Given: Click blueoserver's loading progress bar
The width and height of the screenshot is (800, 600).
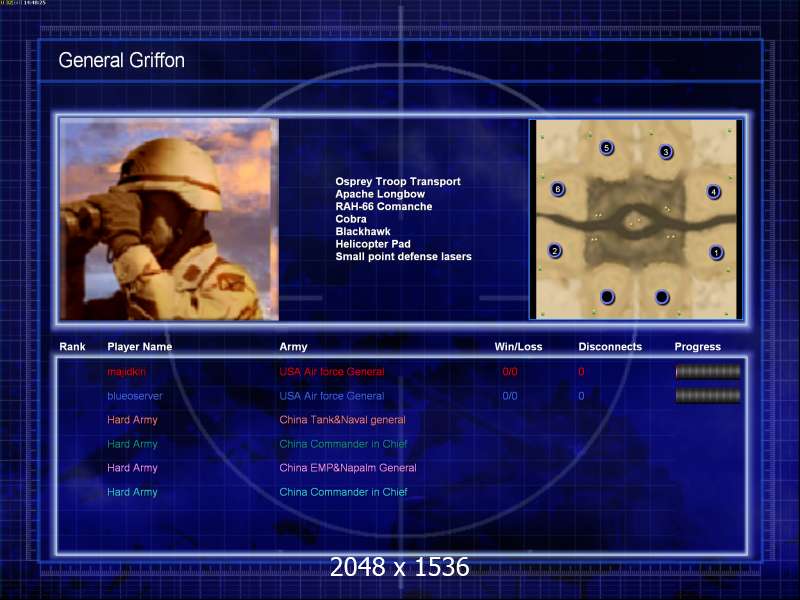Looking at the screenshot, I should point(708,395).
